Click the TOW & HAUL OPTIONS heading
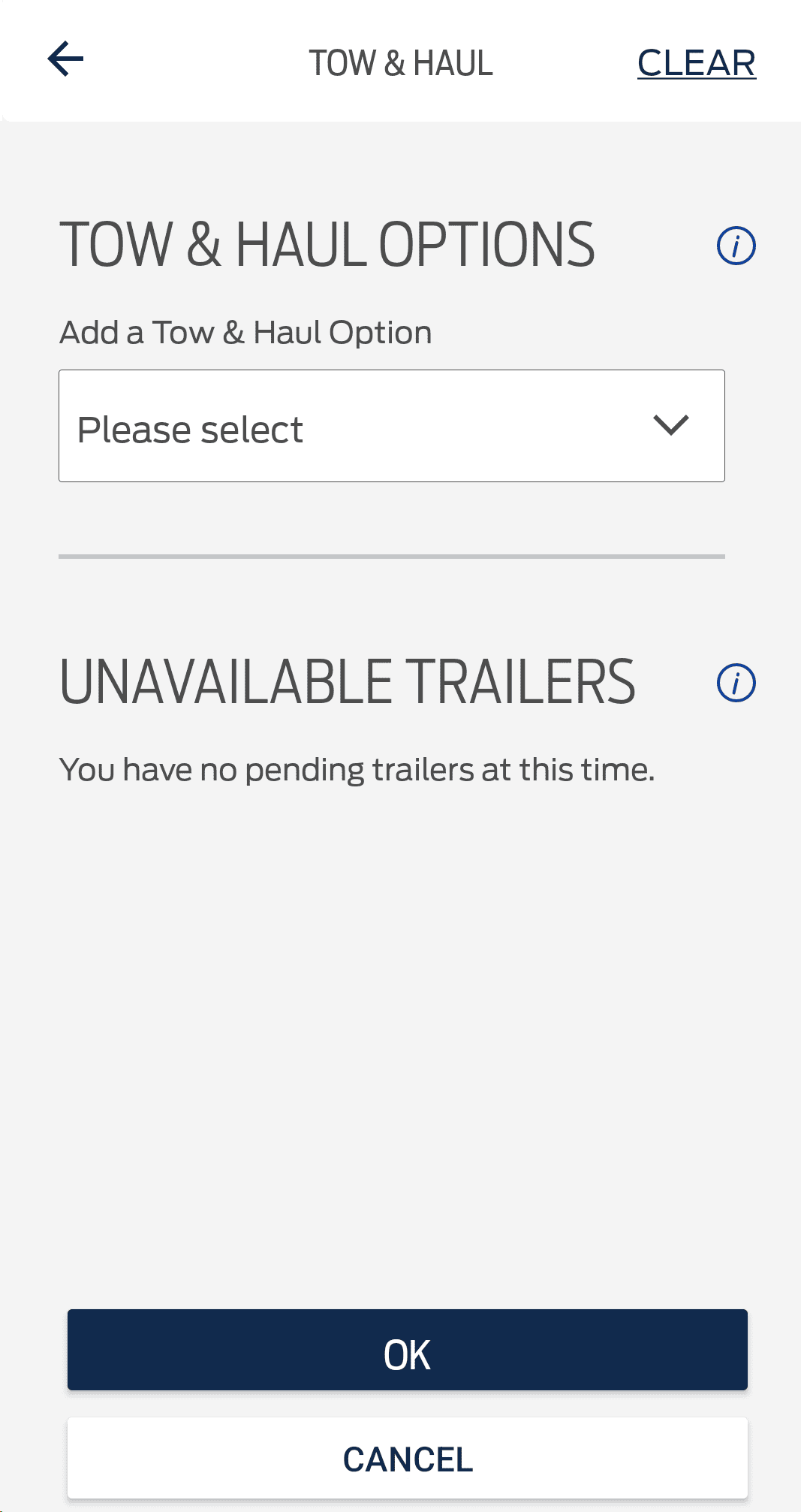The width and height of the screenshot is (801, 1512). pos(327,245)
